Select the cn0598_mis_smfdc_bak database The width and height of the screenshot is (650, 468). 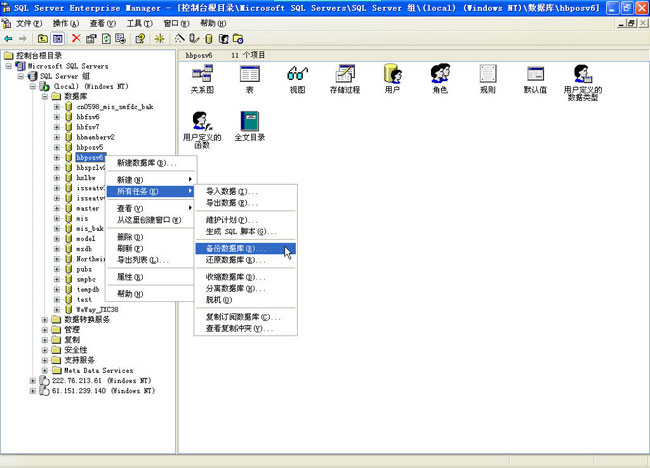[115, 107]
